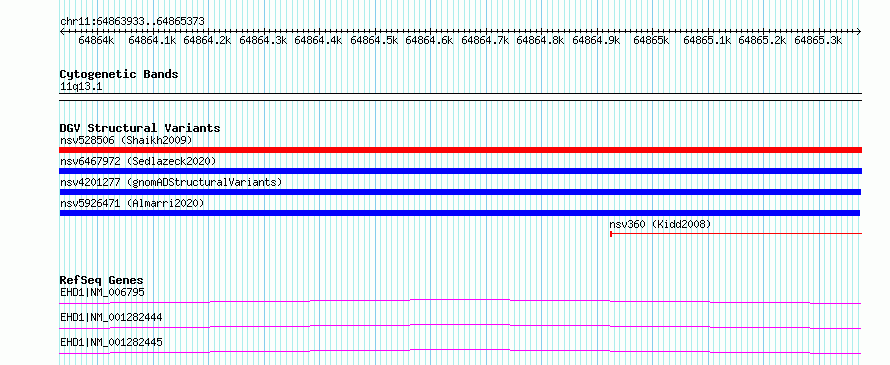
Task: Select transcript EHD1|NM_006795 label
Action: click(x=102, y=292)
